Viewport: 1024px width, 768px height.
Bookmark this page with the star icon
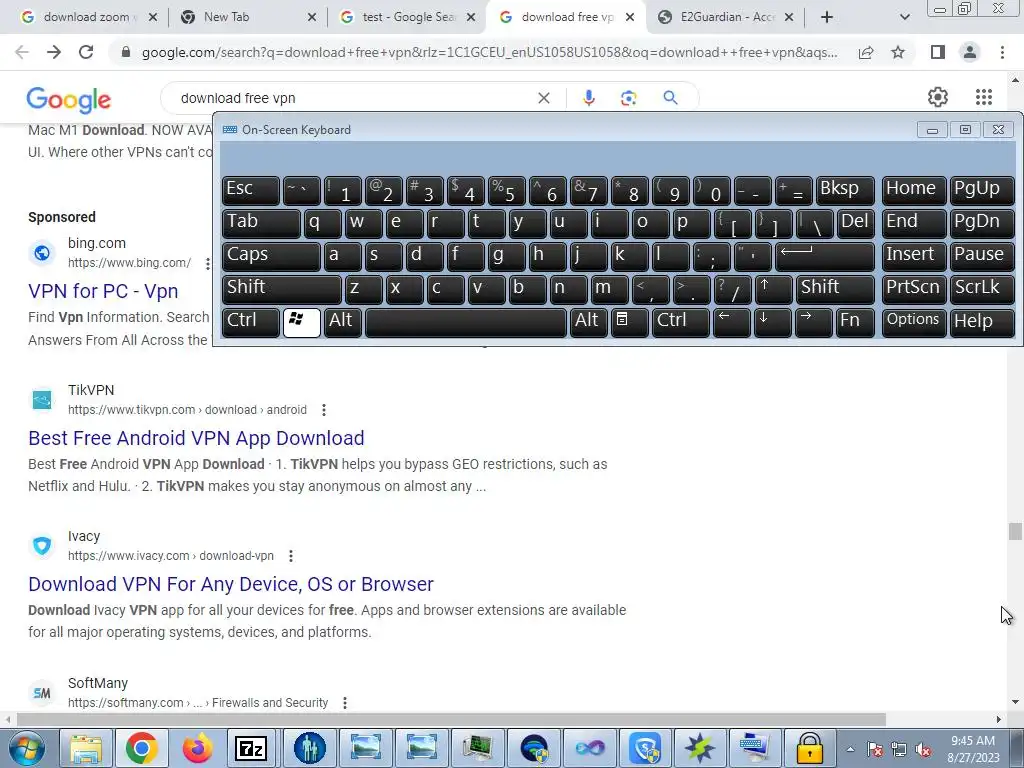pos(898,52)
